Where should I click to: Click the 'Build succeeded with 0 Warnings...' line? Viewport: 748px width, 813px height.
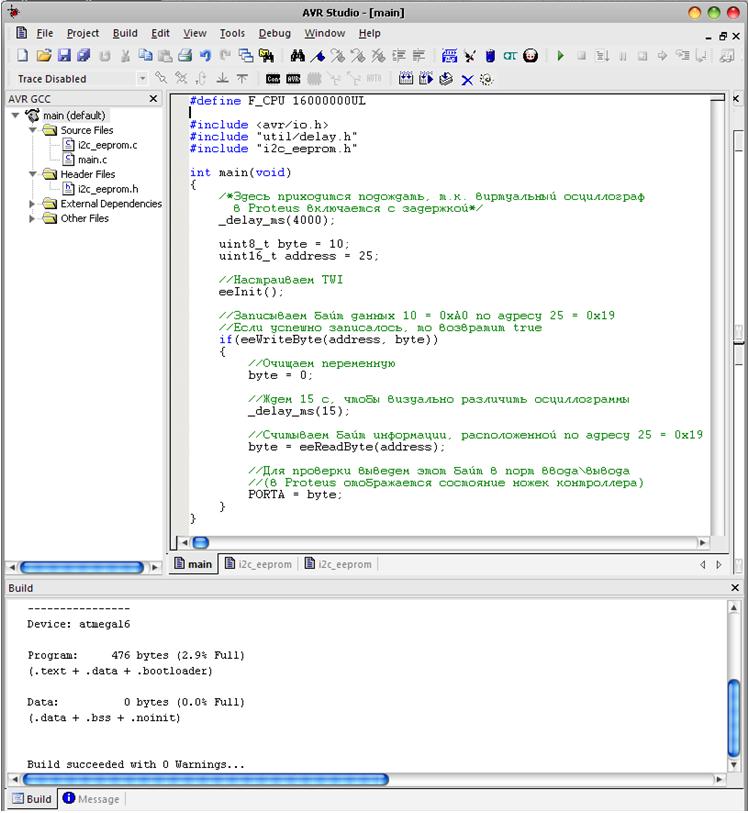point(136,764)
